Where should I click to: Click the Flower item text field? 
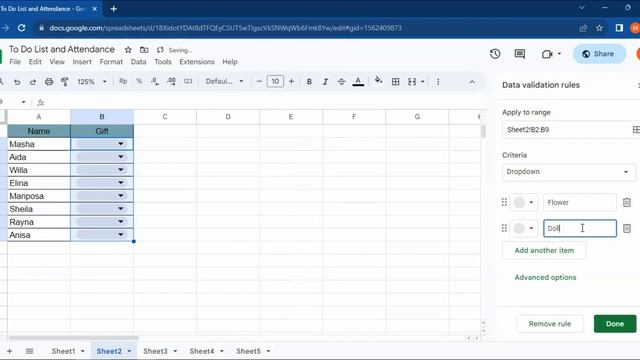click(x=580, y=202)
